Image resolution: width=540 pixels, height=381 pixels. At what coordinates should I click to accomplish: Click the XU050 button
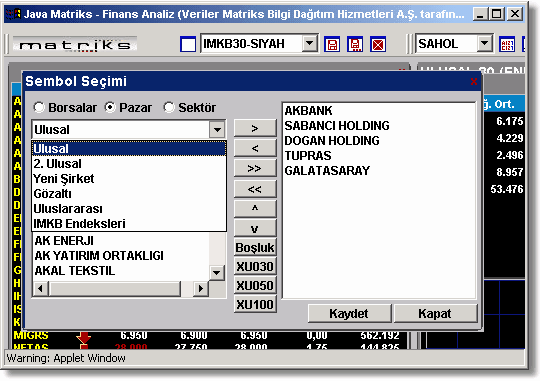(x=255, y=285)
